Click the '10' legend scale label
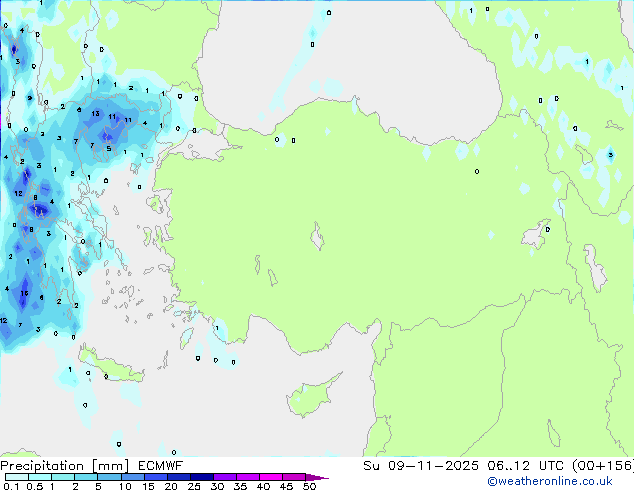 tap(125, 486)
